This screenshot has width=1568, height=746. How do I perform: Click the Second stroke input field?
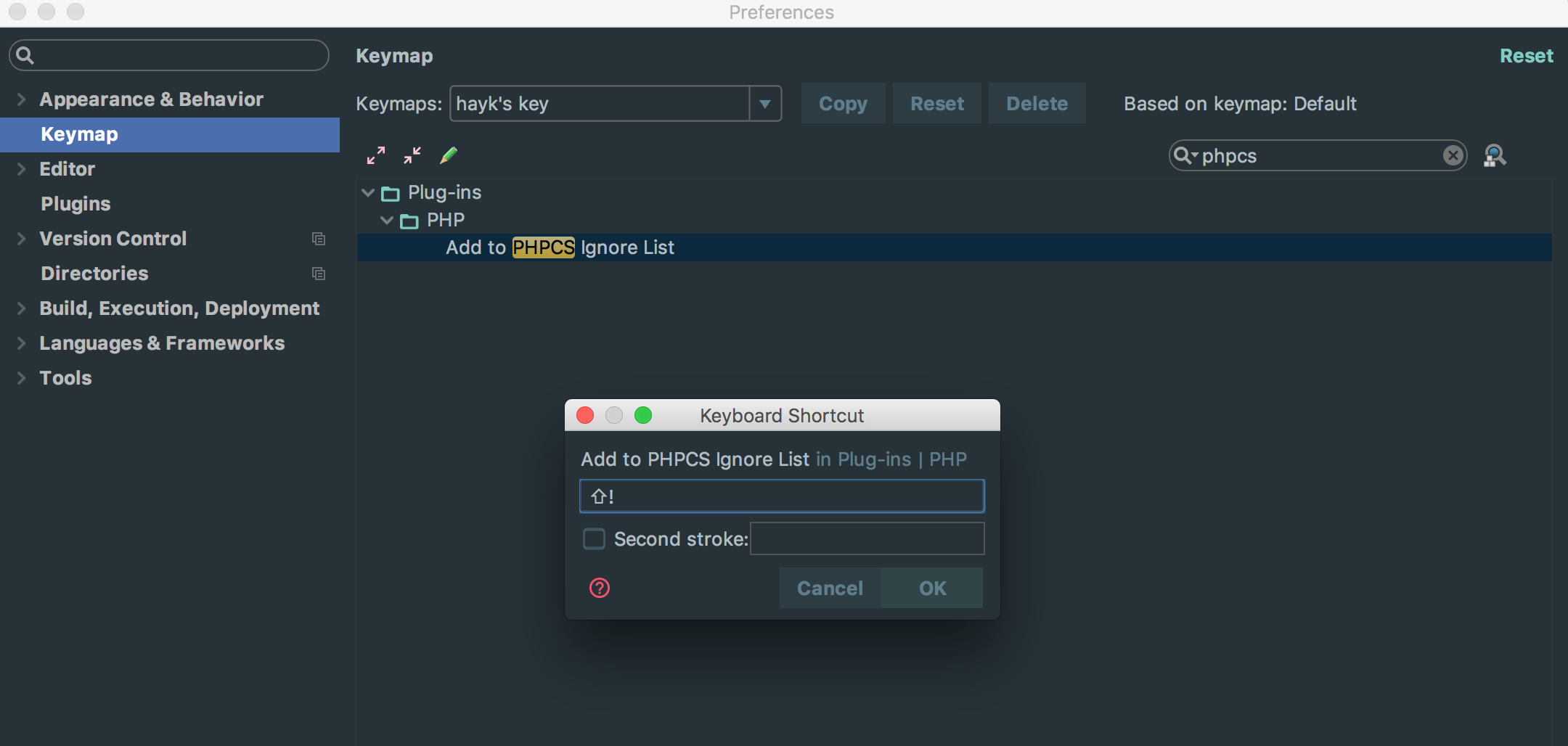click(867, 538)
